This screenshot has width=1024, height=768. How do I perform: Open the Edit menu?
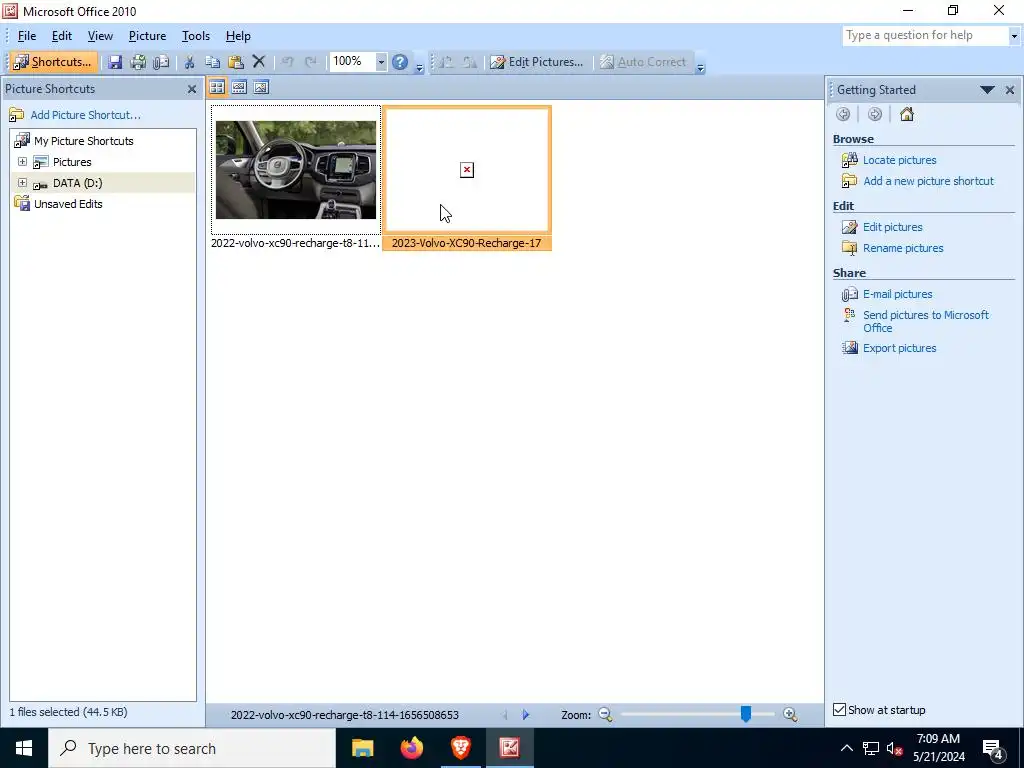(x=62, y=36)
